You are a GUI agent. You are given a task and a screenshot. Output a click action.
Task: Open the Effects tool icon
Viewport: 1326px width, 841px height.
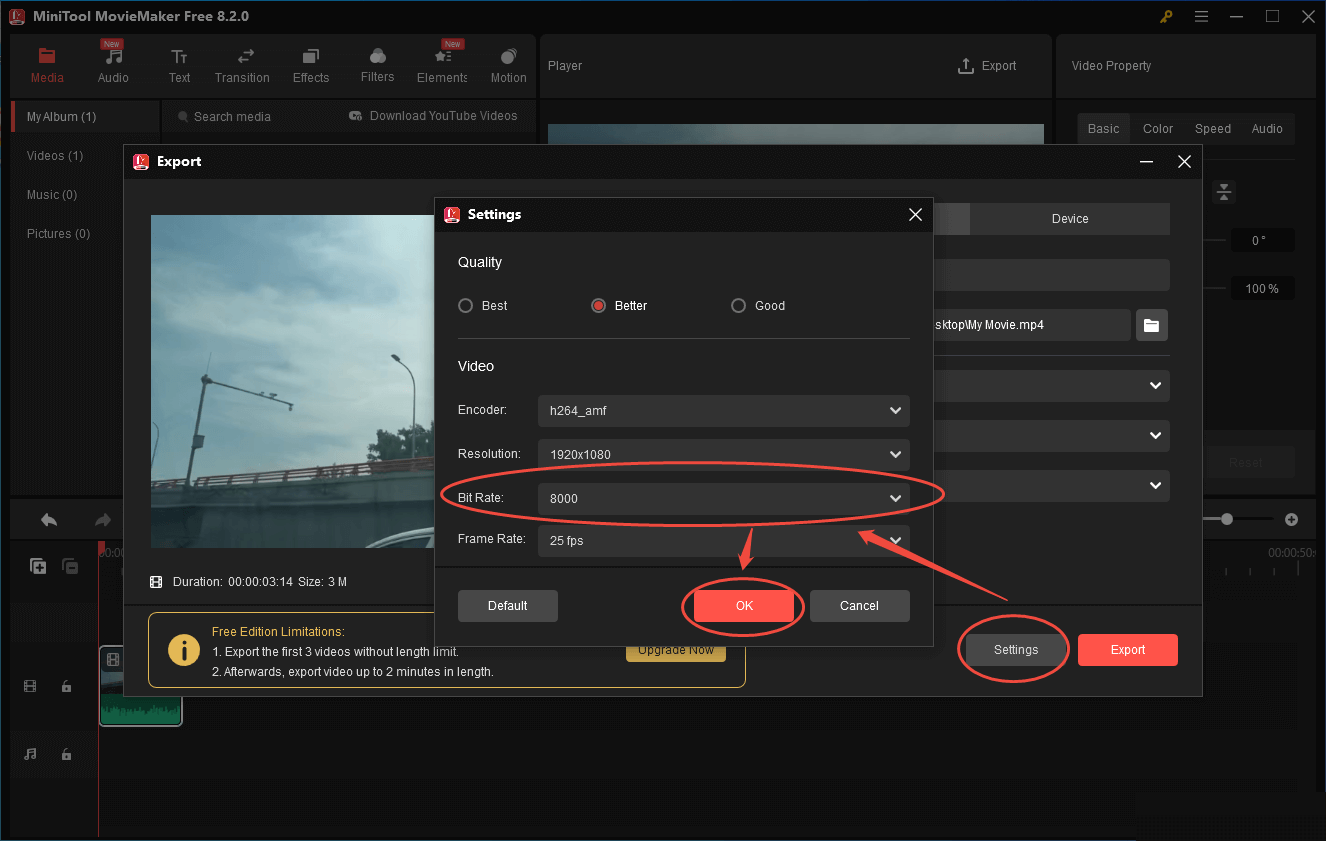(311, 57)
